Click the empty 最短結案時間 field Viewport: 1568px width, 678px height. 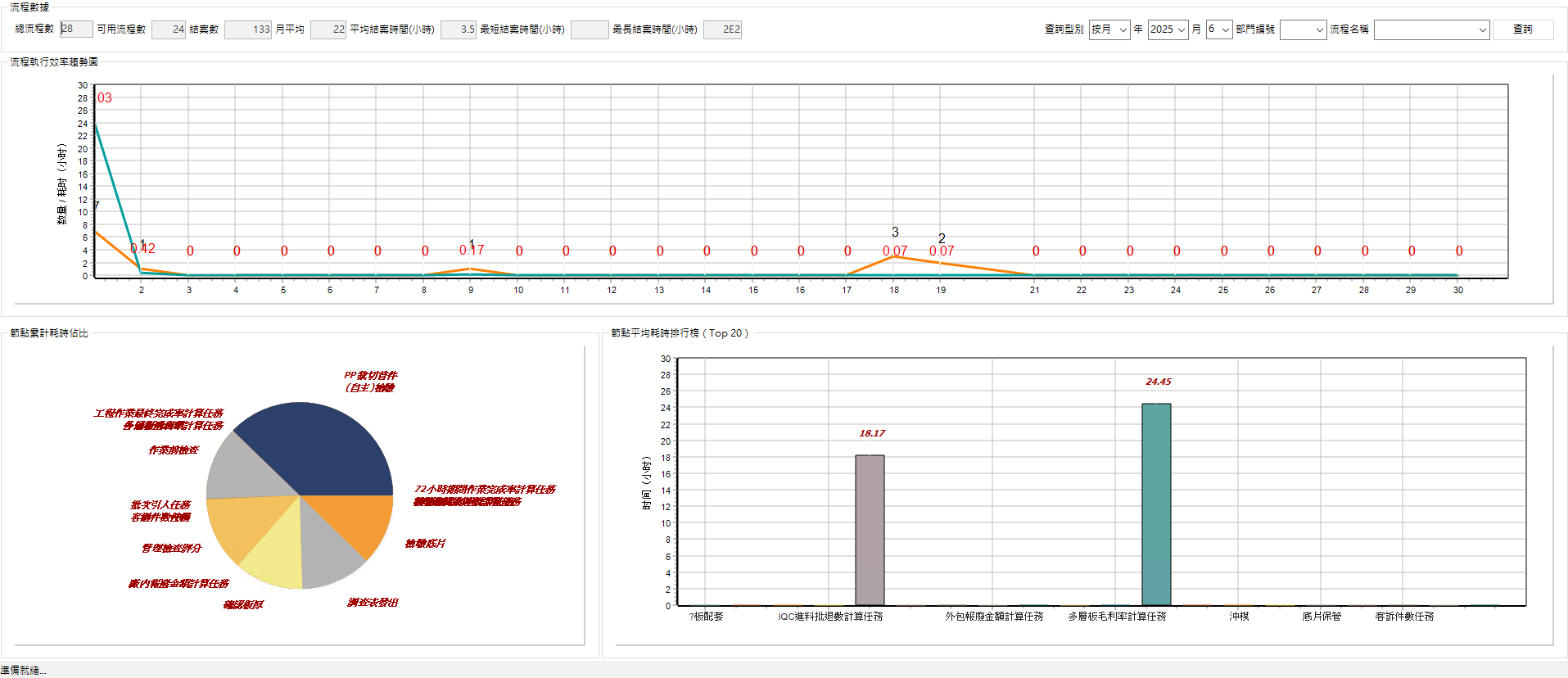(x=590, y=29)
